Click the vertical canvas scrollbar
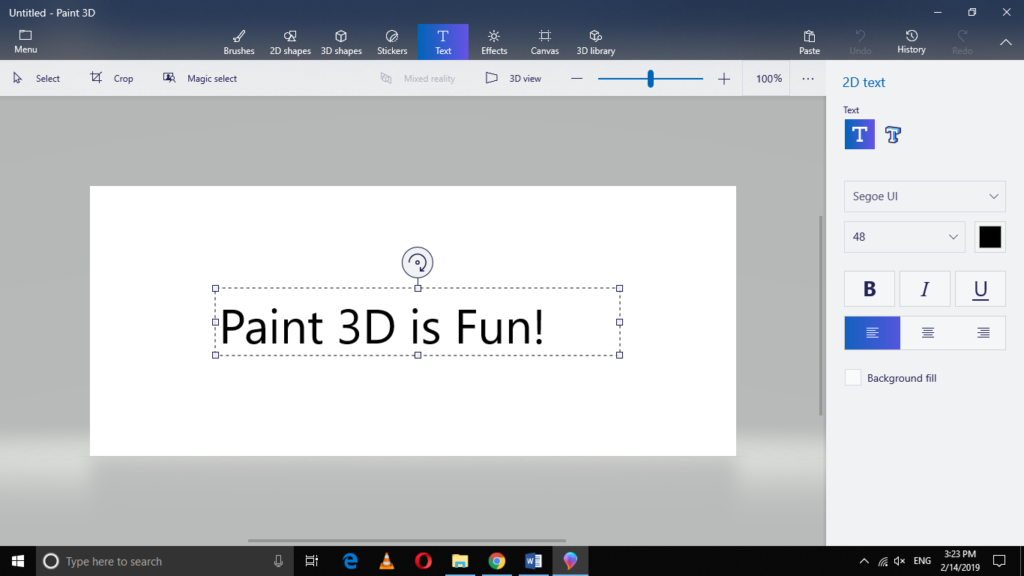Screen dimensions: 1024x576 tap(821, 315)
